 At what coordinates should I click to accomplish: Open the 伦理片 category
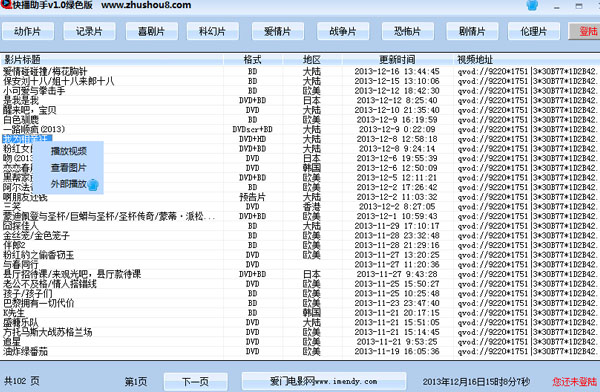click(534, 31)
